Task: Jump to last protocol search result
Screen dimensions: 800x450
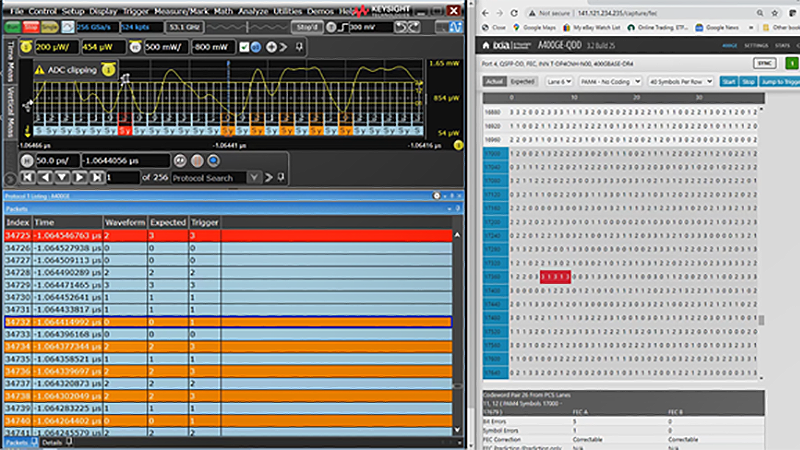Action: click(96, 177)
